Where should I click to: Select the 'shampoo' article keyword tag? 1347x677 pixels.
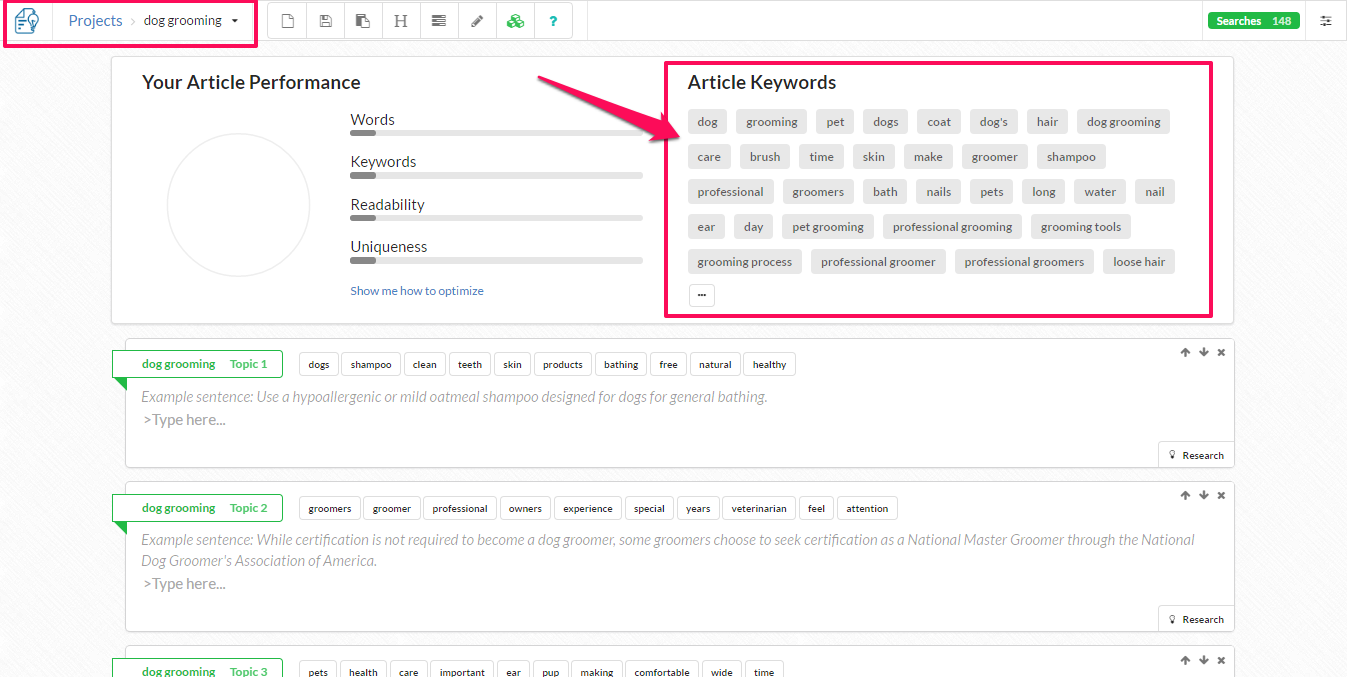click(1071, 157)
